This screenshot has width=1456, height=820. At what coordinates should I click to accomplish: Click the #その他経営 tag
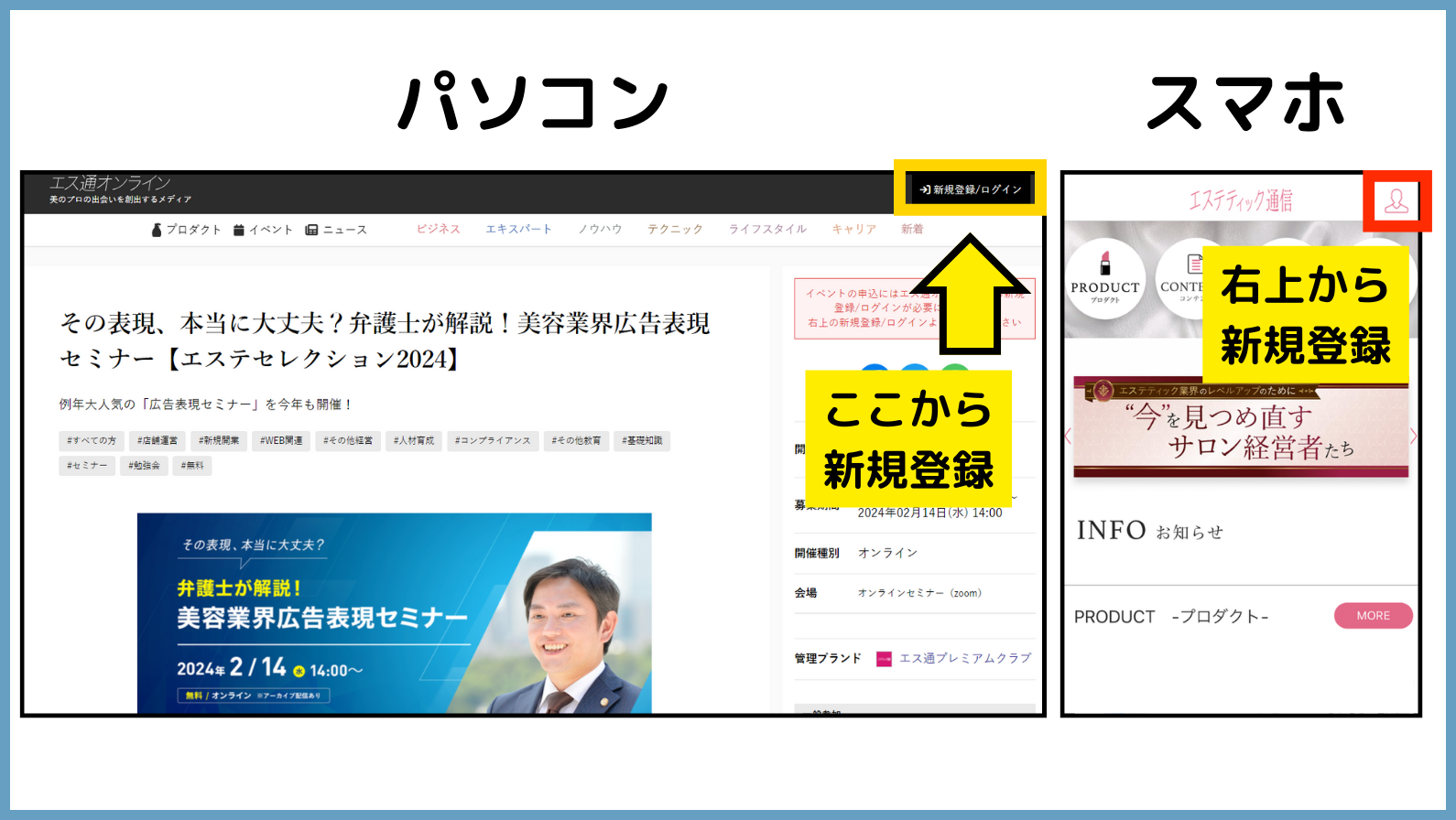pyautogui.click(x=348, y=440)
